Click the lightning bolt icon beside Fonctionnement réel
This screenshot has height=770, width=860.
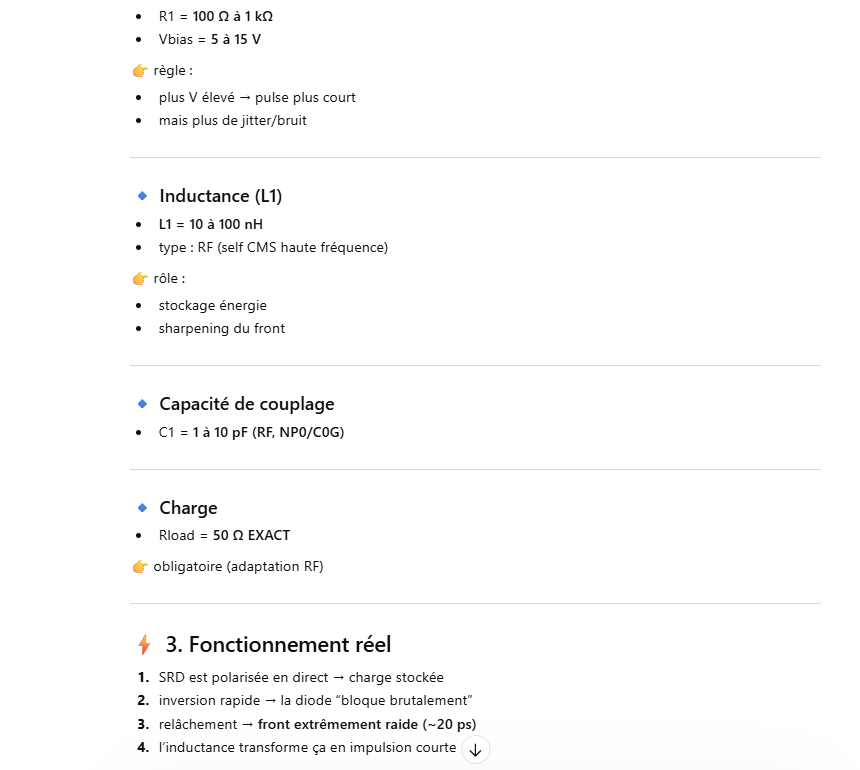coord(144,644)
